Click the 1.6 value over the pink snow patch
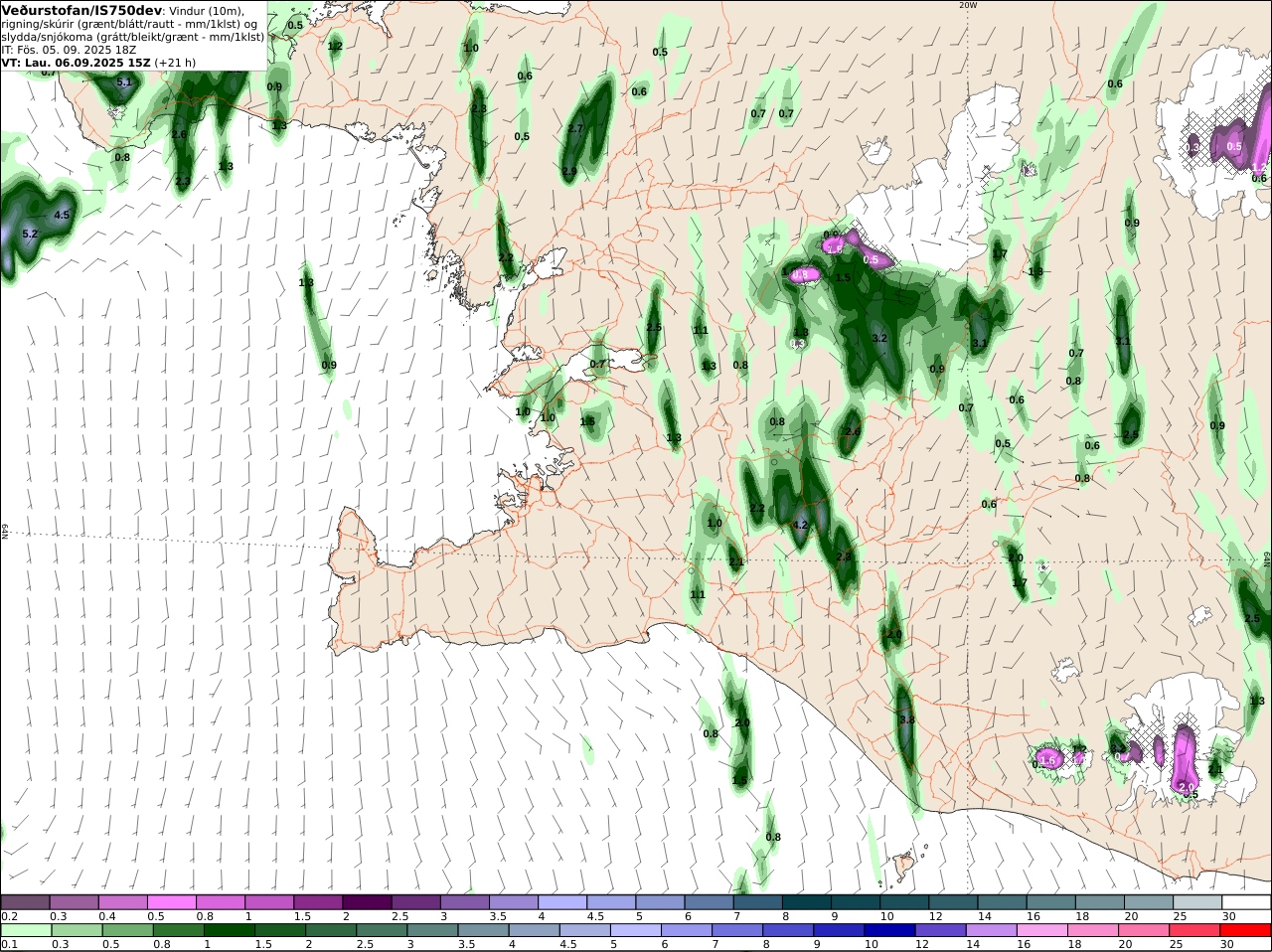This screenshot has width=1272, height=952. [1047, 760]
